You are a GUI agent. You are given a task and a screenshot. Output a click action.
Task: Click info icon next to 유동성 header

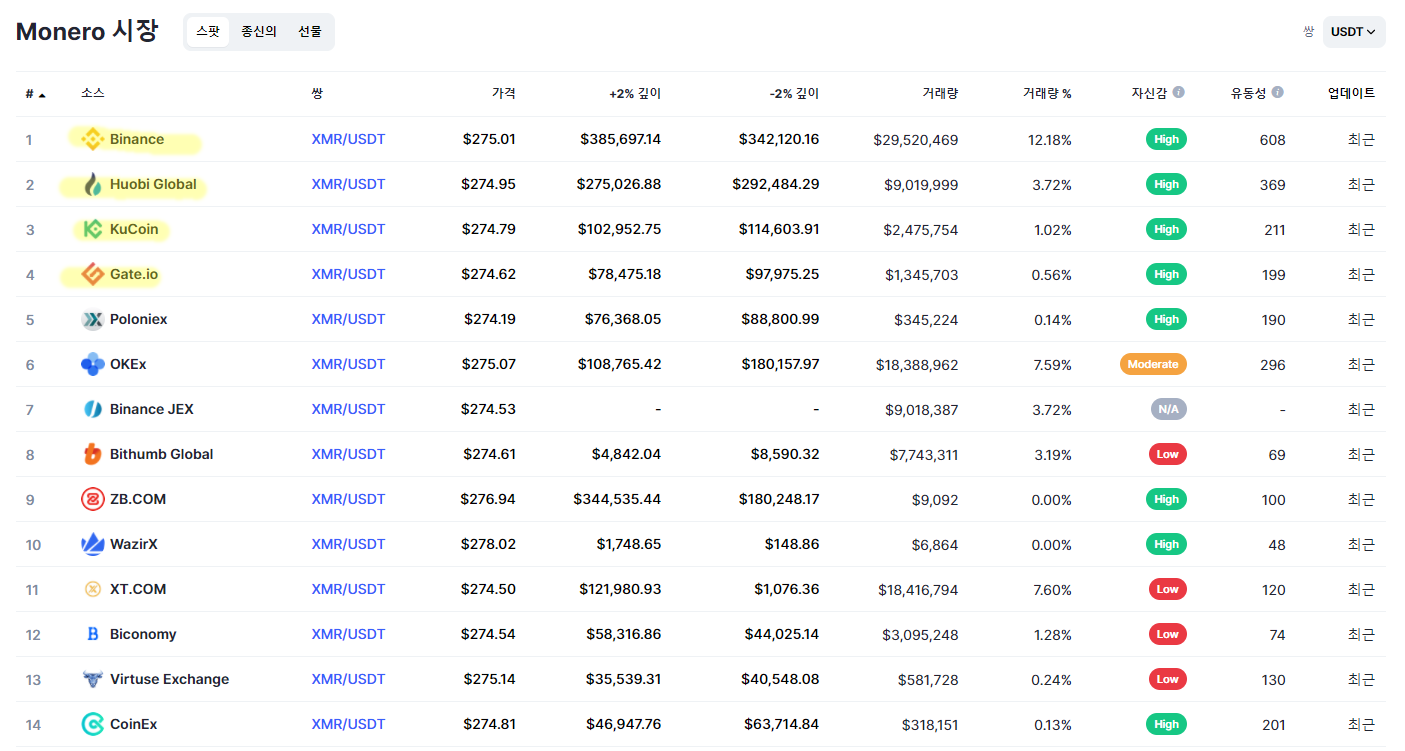(1278, 92)
